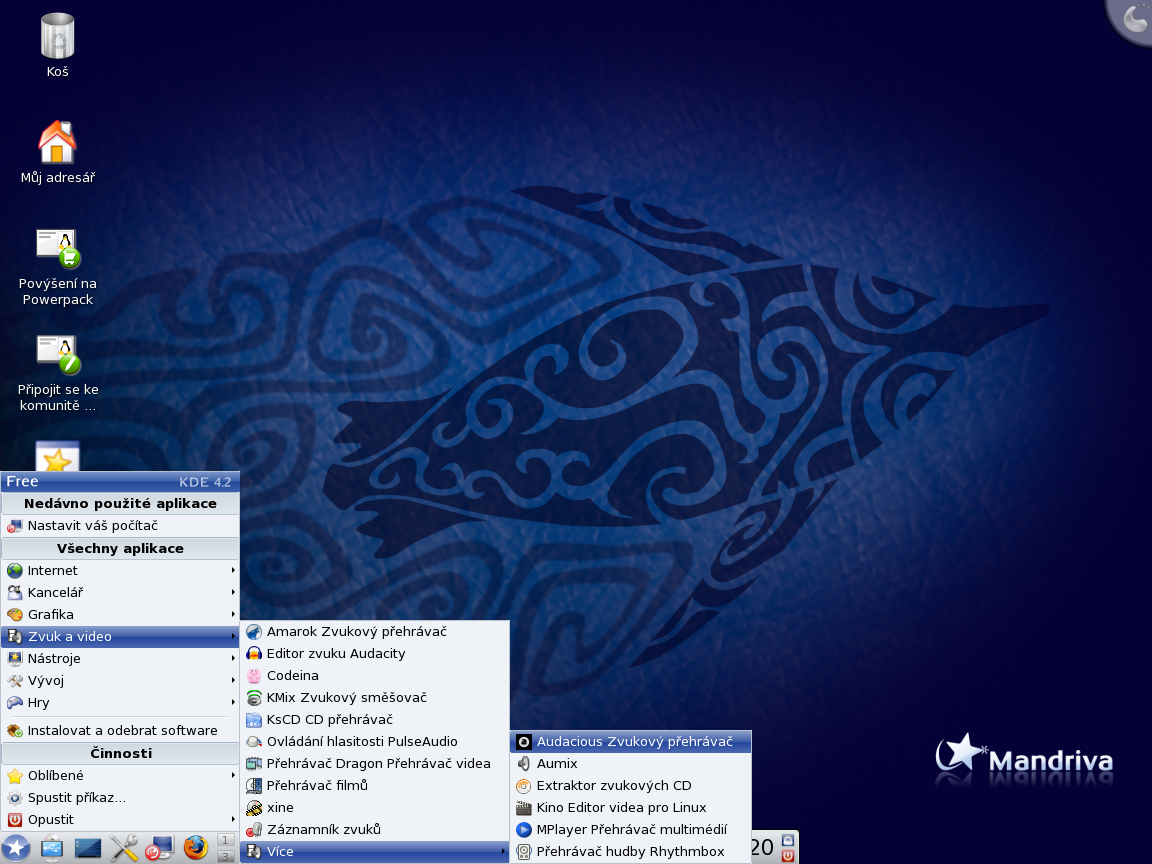Image resolution: width=1152 pixels, height=864 pixels.
Task: Click Instalovat a odebrat software
Action: point(120,731)
